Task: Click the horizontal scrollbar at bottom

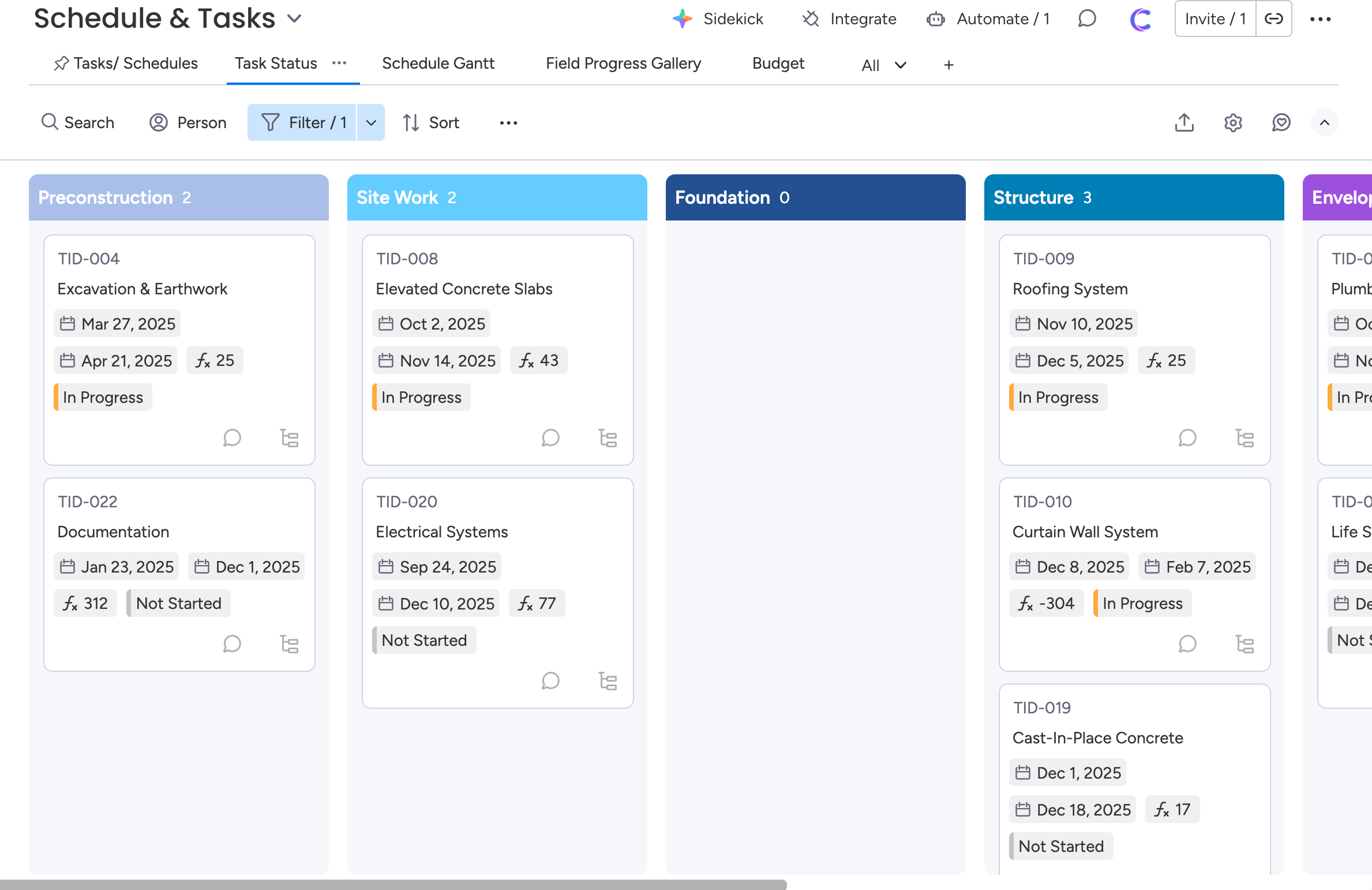Action: point(392,884)
